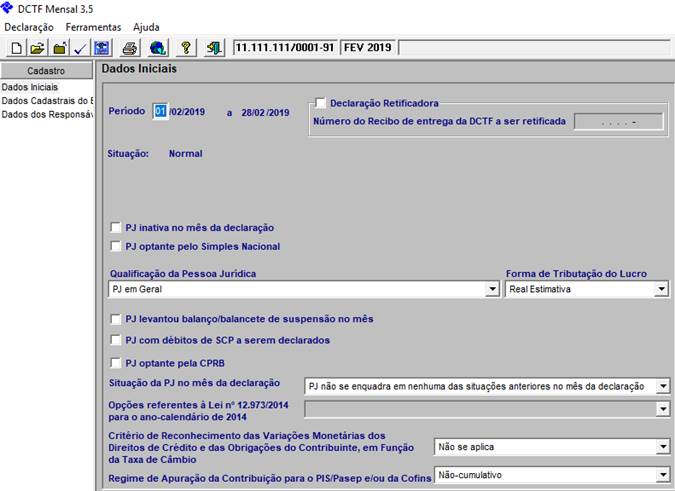This screenshot has width=675, height=491.
Task: Print the declaration using the printer icon
Action: (130, 47)
